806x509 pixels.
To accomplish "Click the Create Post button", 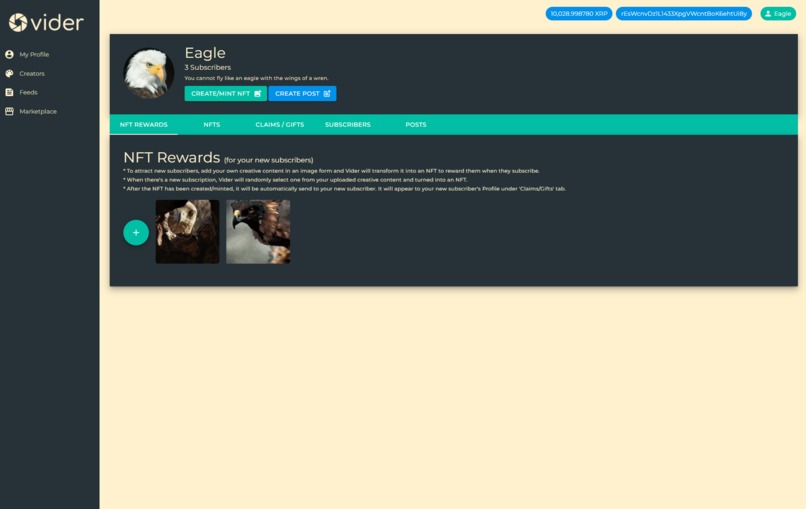I will pyautogui.click(x=302, y=94).
